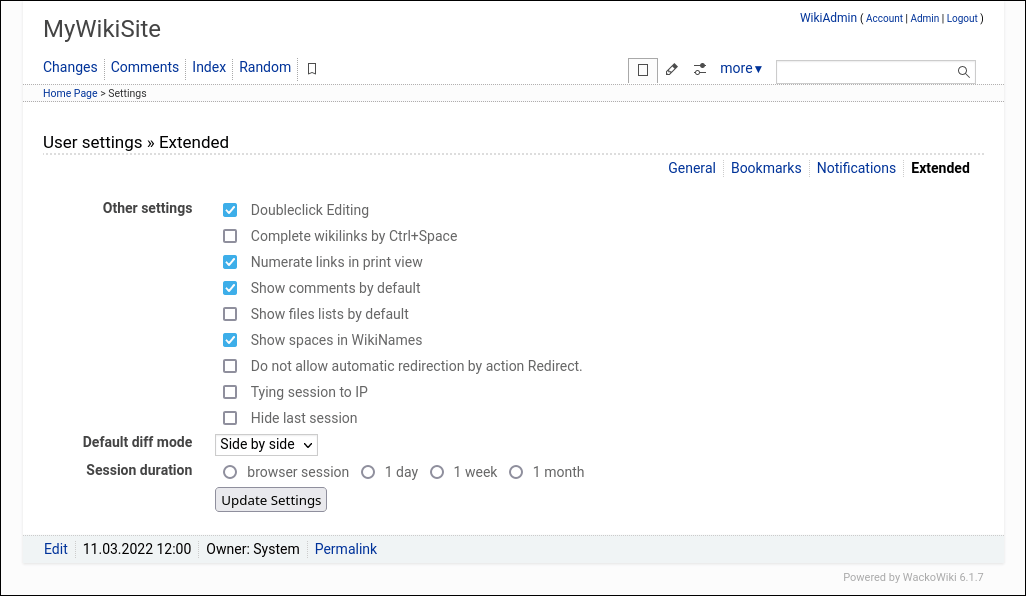Open the Default diff mode dropdown
Viewport: 1026px width, 596px height.
point(266,444)
